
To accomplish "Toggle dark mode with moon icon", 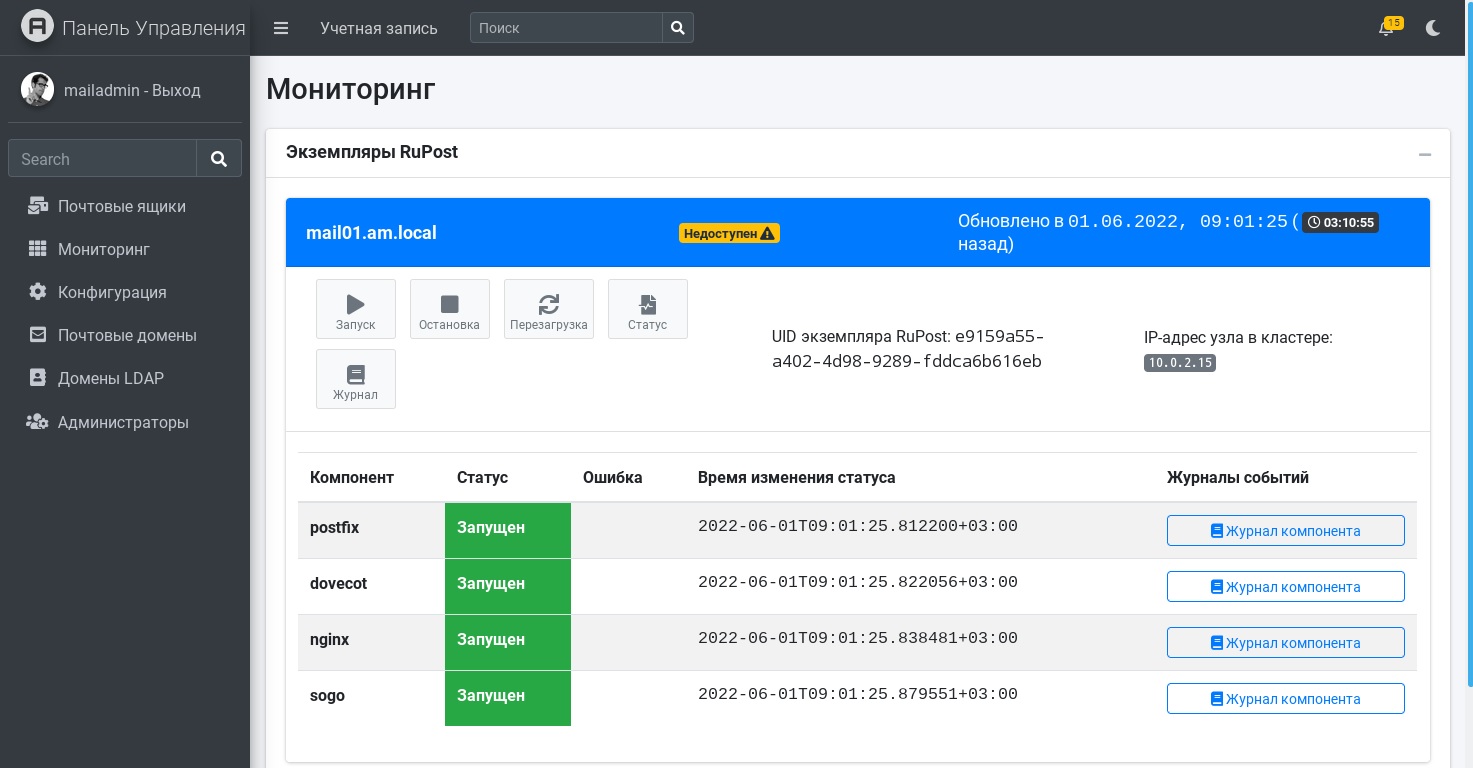I will pyautogui.click(x=1433, y=28).
